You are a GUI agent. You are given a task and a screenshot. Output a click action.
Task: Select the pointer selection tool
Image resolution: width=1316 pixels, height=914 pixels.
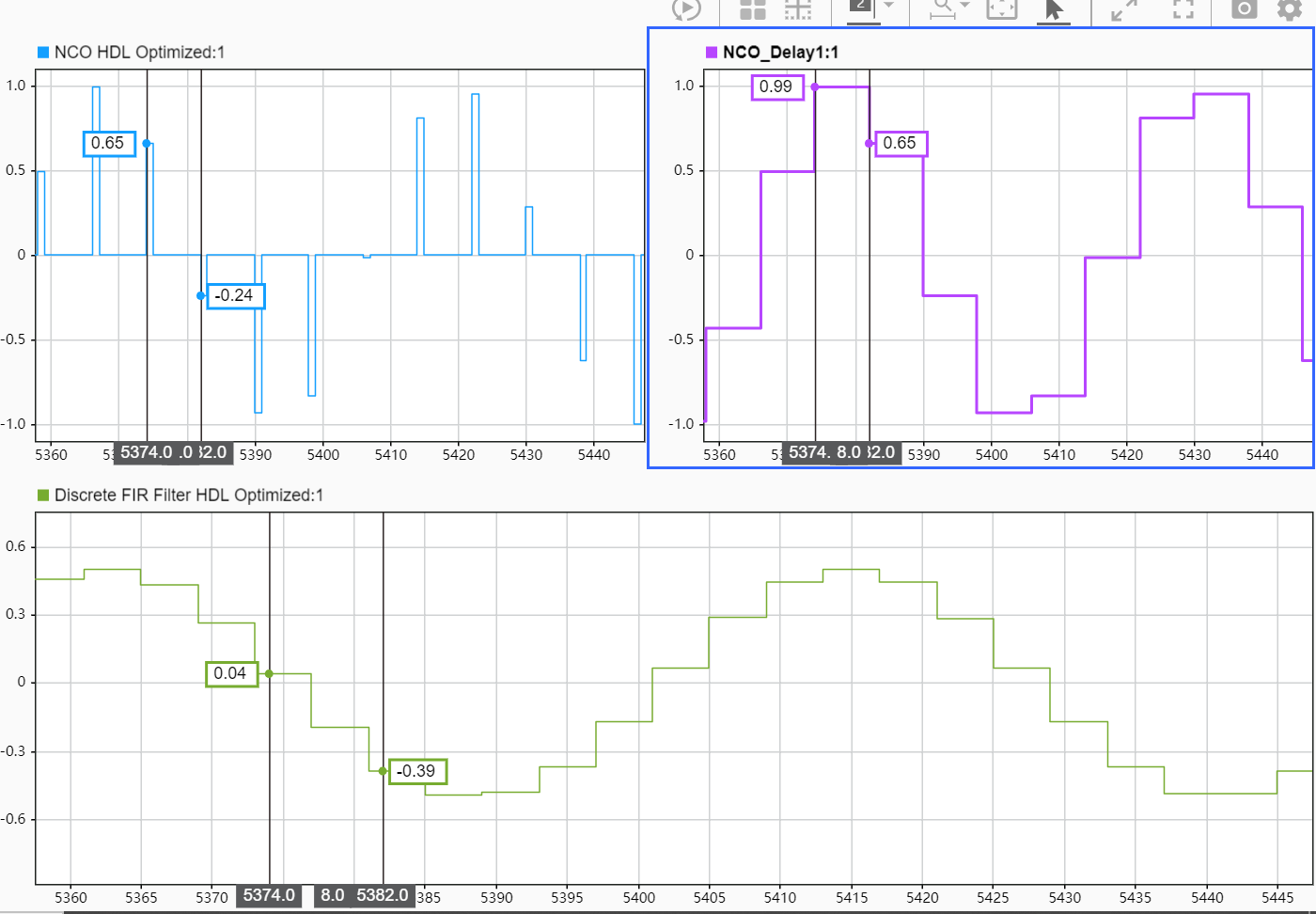pyautogui.click(x=1053, y=10)
